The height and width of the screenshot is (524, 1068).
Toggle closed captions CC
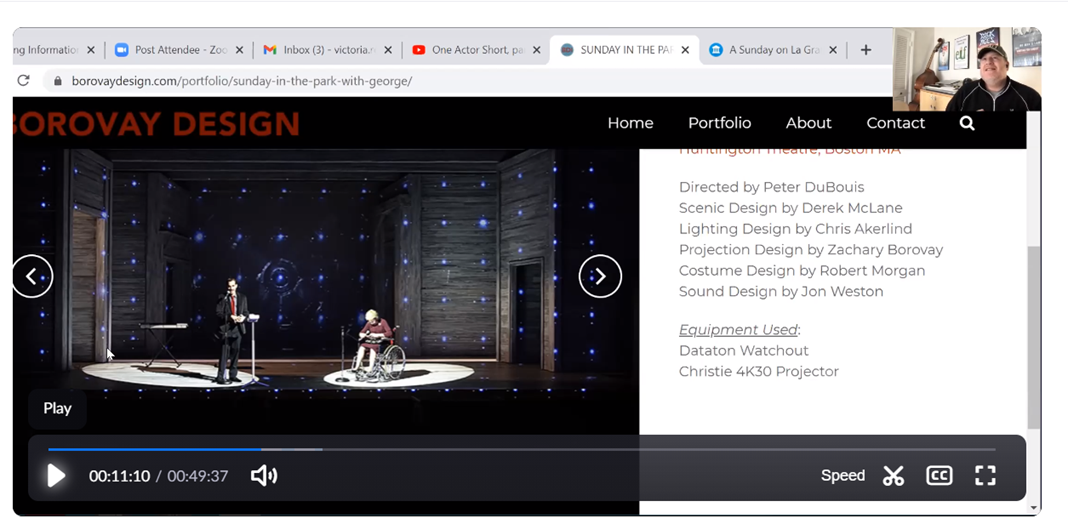939,476
